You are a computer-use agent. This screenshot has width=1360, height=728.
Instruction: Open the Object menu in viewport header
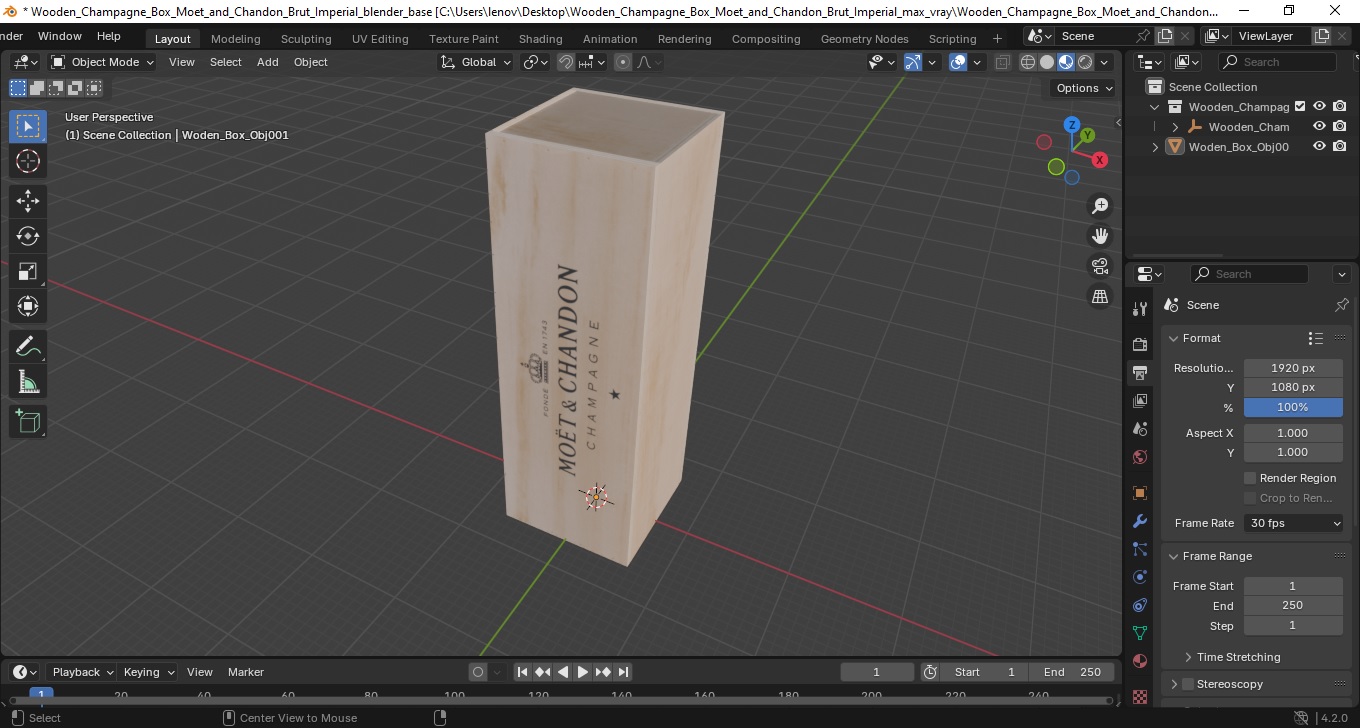(310, 62)
